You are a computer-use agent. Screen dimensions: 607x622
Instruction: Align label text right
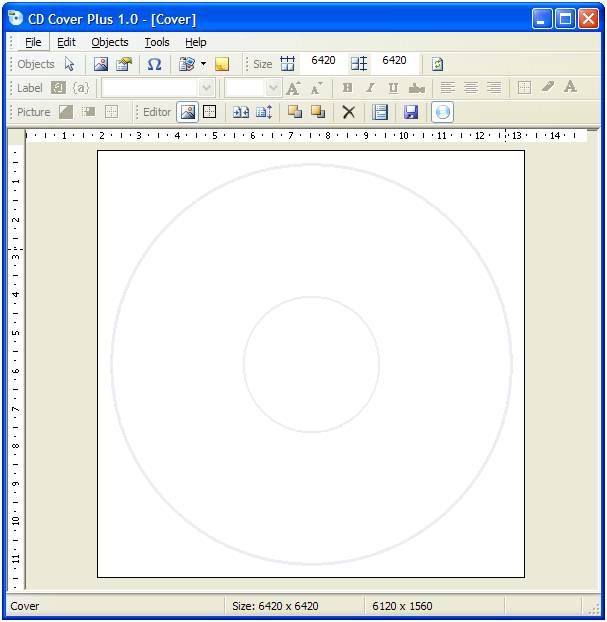(494, 88)
